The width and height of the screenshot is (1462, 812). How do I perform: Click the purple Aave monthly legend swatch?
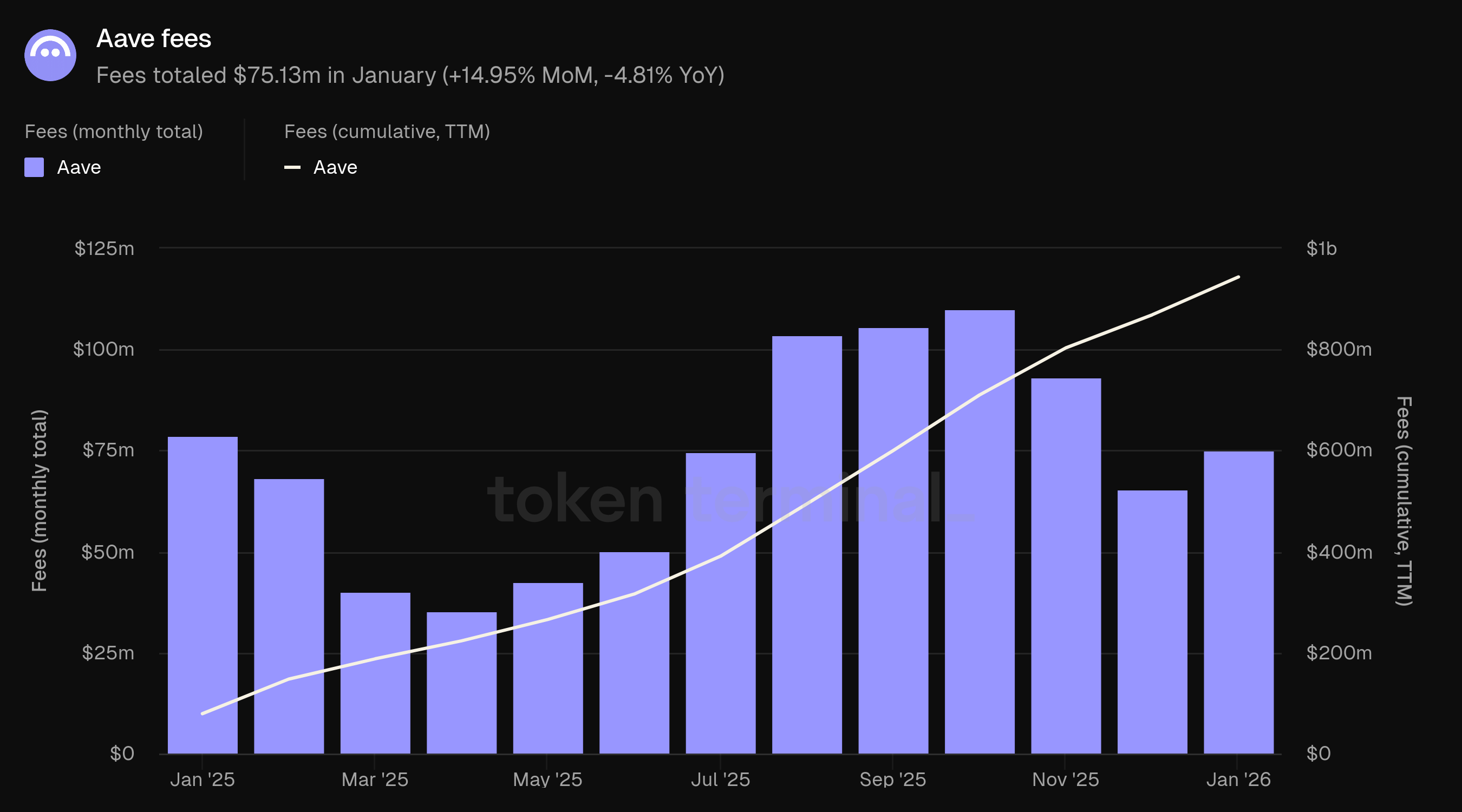pos(34,167)
